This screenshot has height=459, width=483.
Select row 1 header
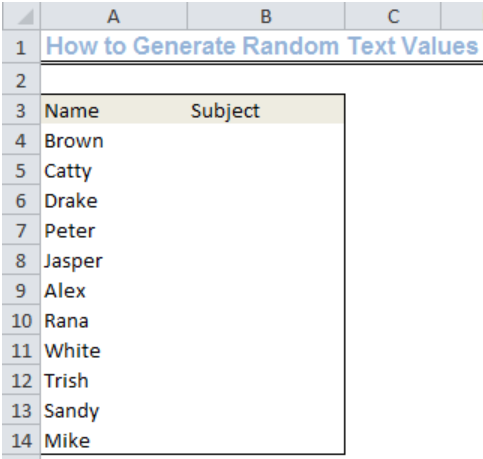tap(21, 47)
